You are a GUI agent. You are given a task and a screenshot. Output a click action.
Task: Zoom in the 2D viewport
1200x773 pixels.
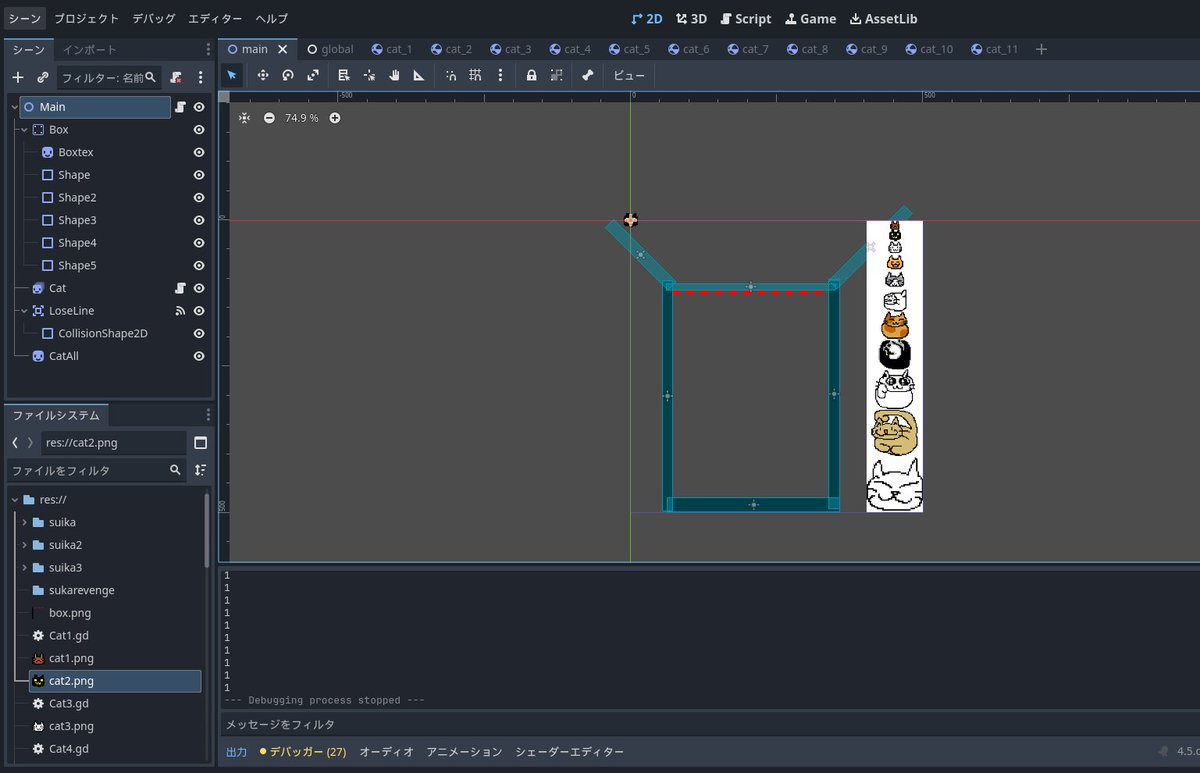335,118
